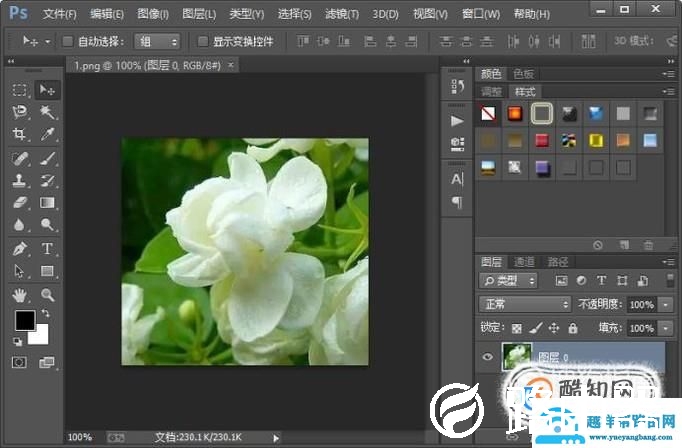Open the layer filter 类型 dropdown
The image size is (682, 448).
pos(508,281)
